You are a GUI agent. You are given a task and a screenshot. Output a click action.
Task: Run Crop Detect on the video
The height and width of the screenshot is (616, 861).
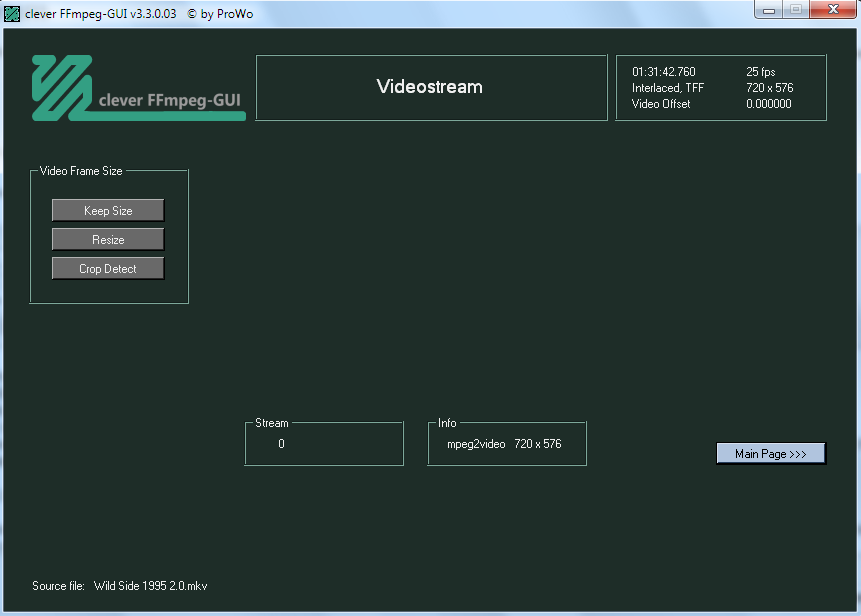tap(108, 268)
